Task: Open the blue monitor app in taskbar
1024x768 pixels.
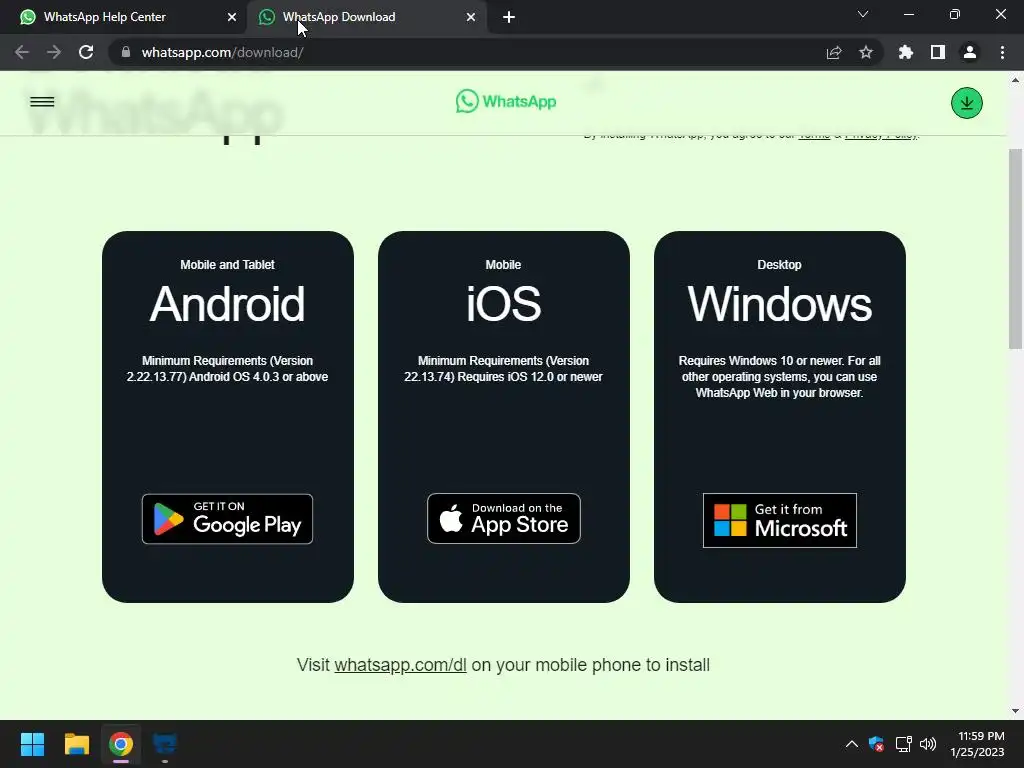Action: point(165,744)
